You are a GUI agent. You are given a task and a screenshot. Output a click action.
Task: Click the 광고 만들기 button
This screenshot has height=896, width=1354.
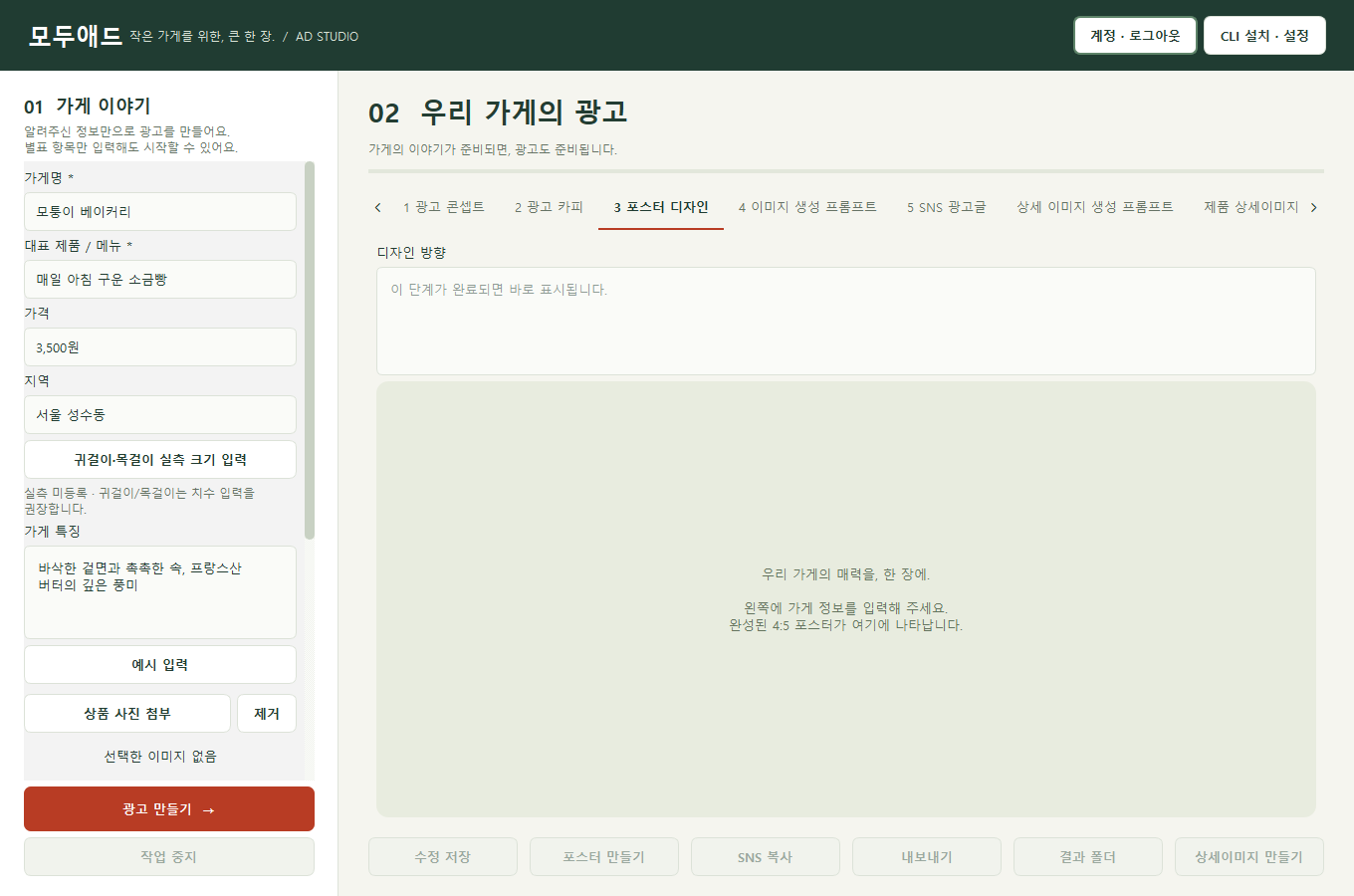[x=169, y=809]
